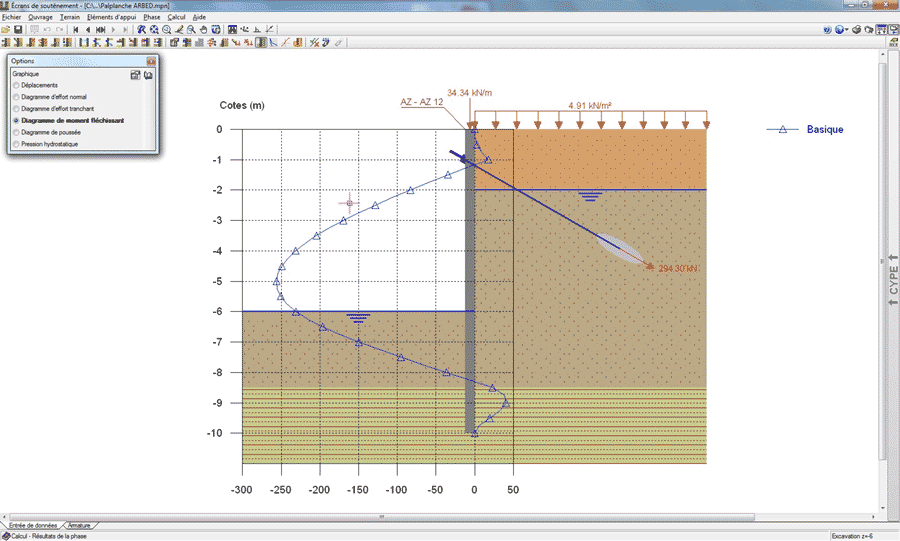Click the first small icon in Graphique header
The width and height of the screenshot is (900, 541).
coord(135,75)
